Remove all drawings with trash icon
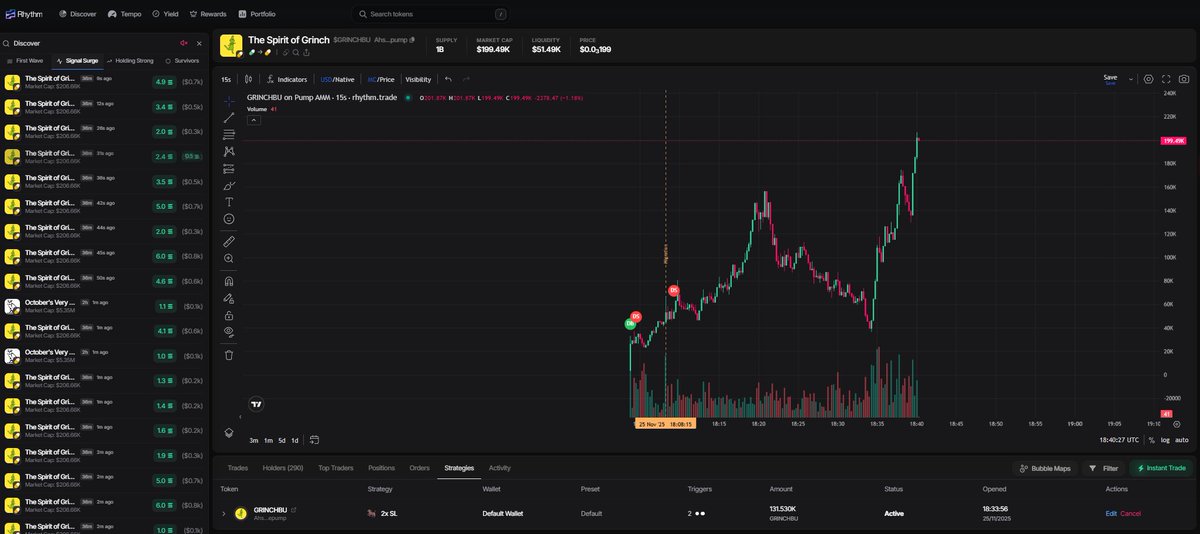The image size is (1200, 534). click(229, 354)
